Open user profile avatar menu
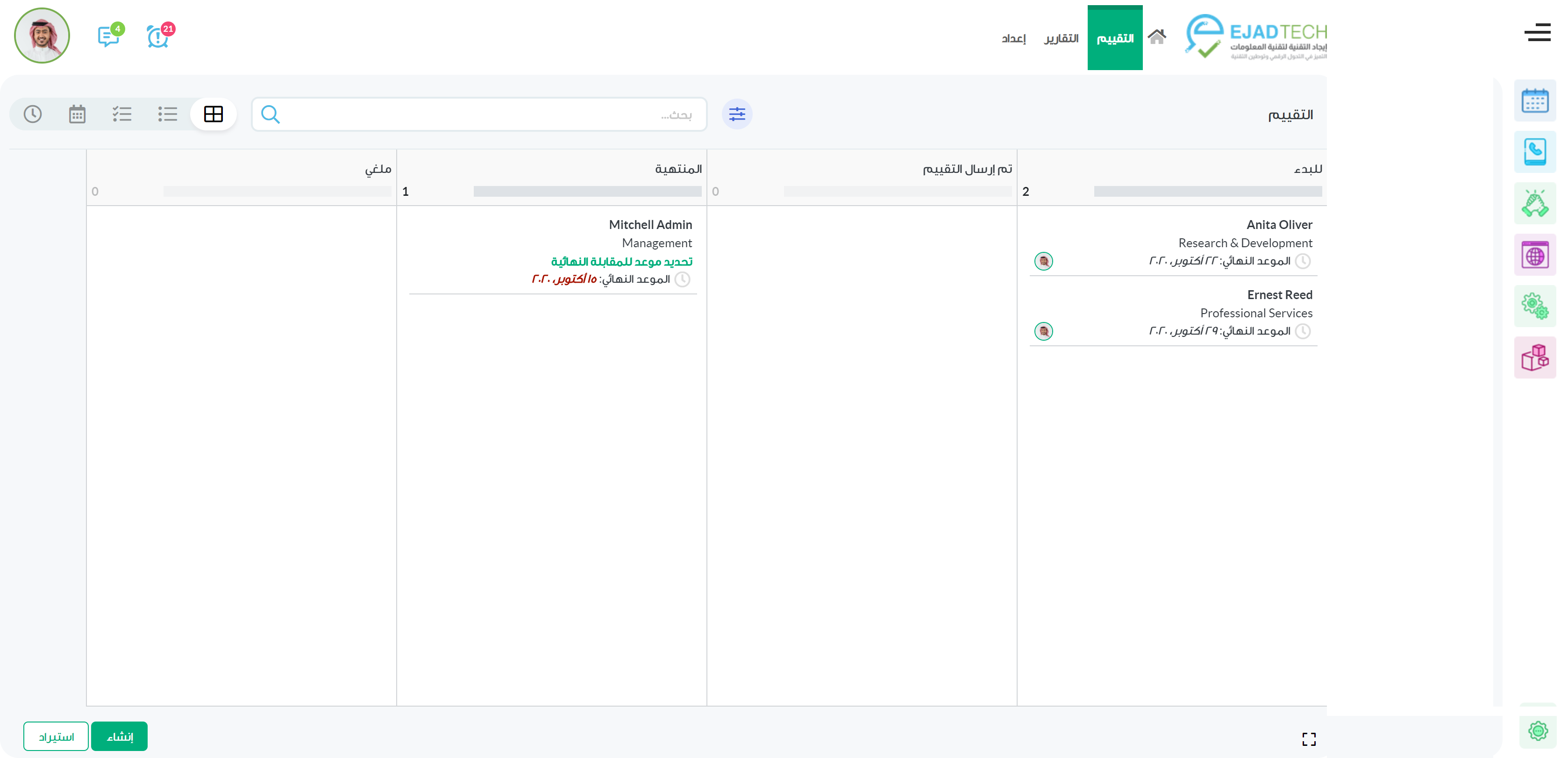The width and height of the screenshot is (1568, 758). click(x=42, y=36)
